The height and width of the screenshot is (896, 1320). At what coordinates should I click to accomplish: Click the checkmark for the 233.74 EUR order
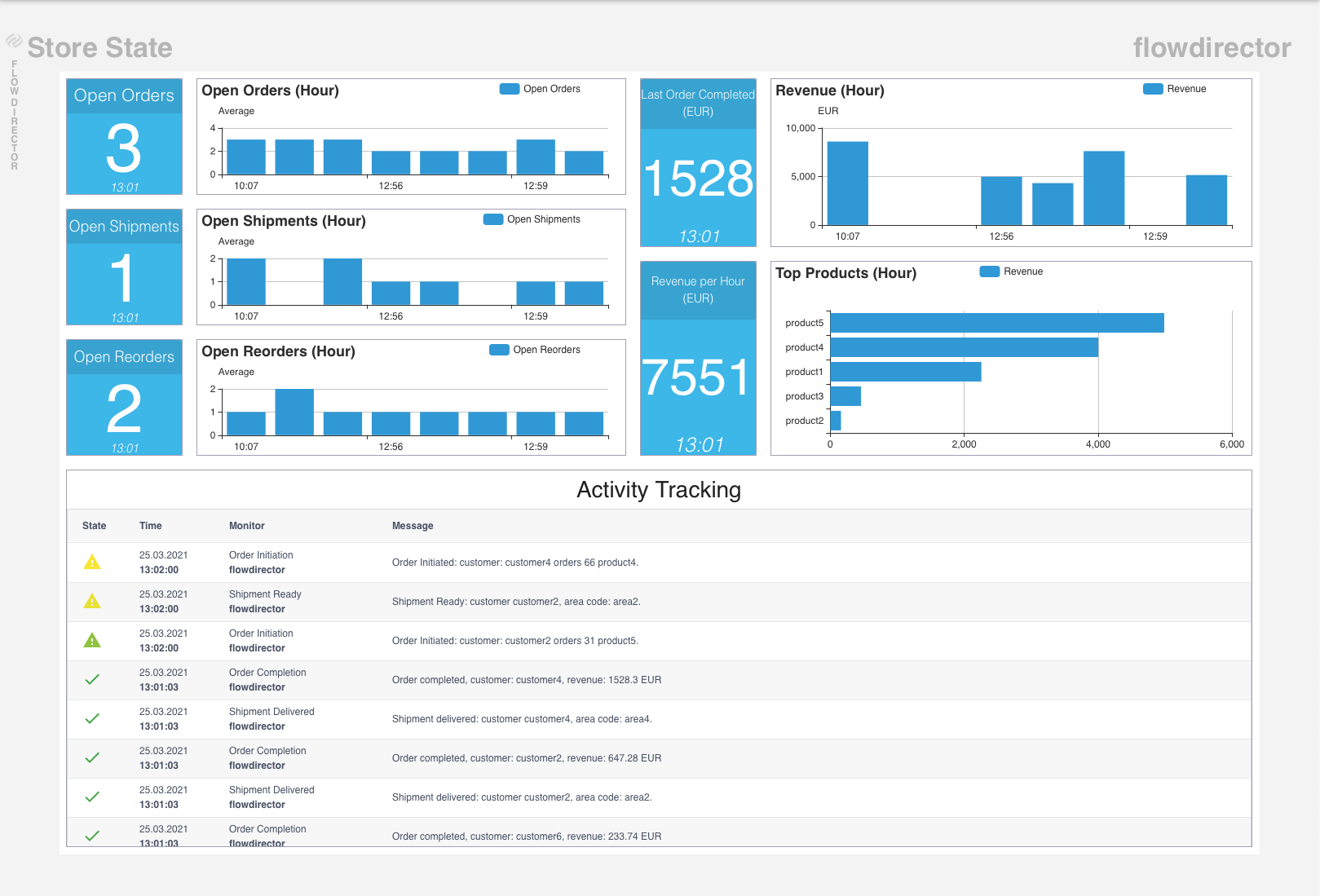click(92, 836)
